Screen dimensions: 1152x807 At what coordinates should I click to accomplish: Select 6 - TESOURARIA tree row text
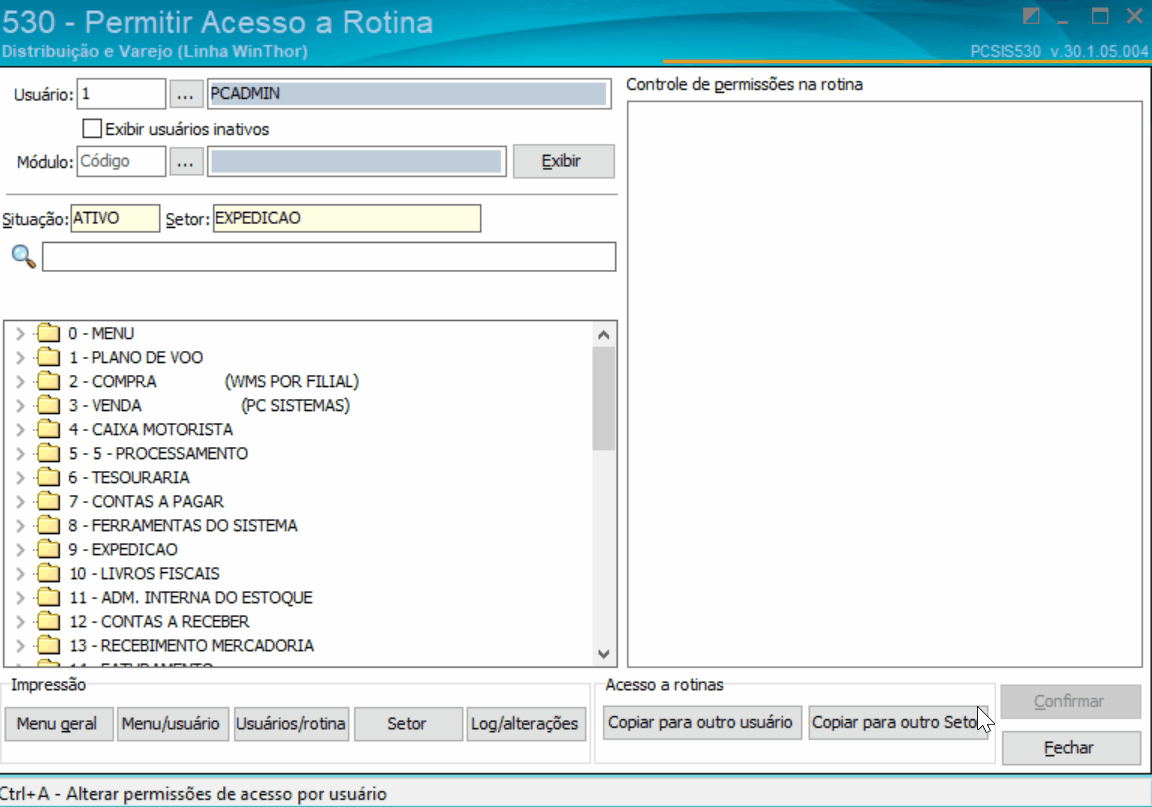click(129, 478)
